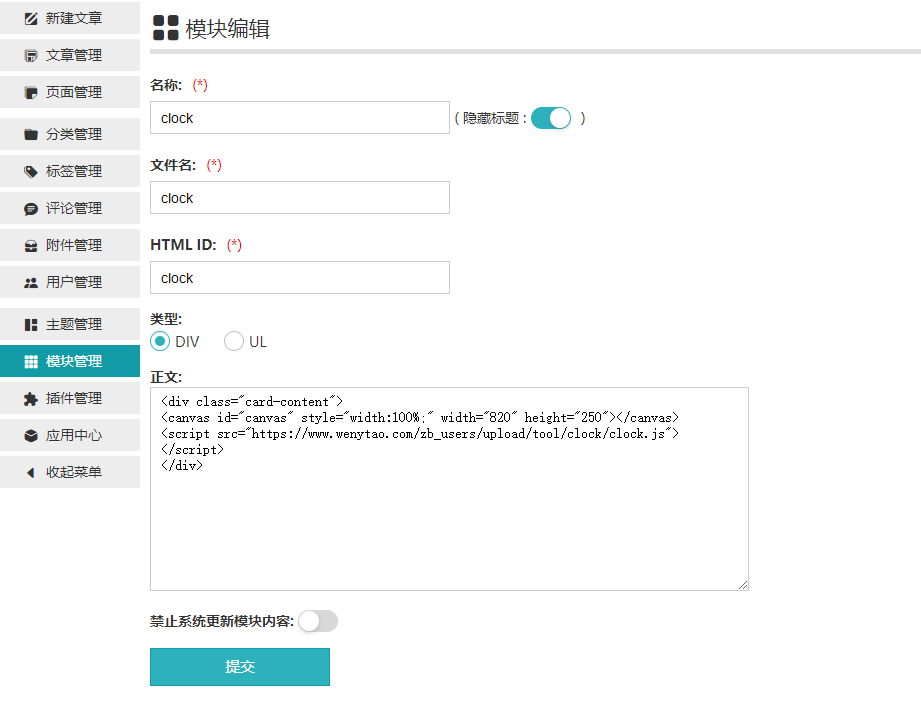The height and width of the screenshot is (724, 921).
Task: Enable the 禁止系统更新模块内容 toggle
Action: point(318,621)
